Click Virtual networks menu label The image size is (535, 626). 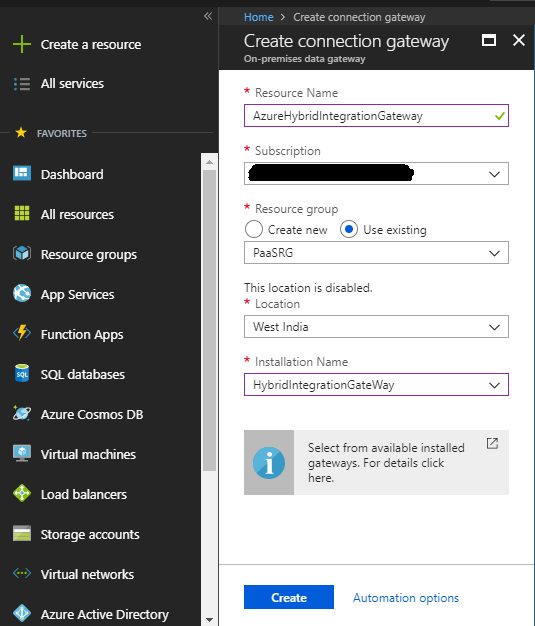[87, 574]
